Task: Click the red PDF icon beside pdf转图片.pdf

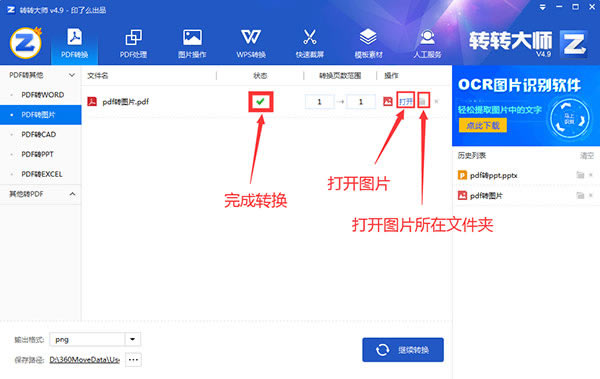Action: pos(92,101)
